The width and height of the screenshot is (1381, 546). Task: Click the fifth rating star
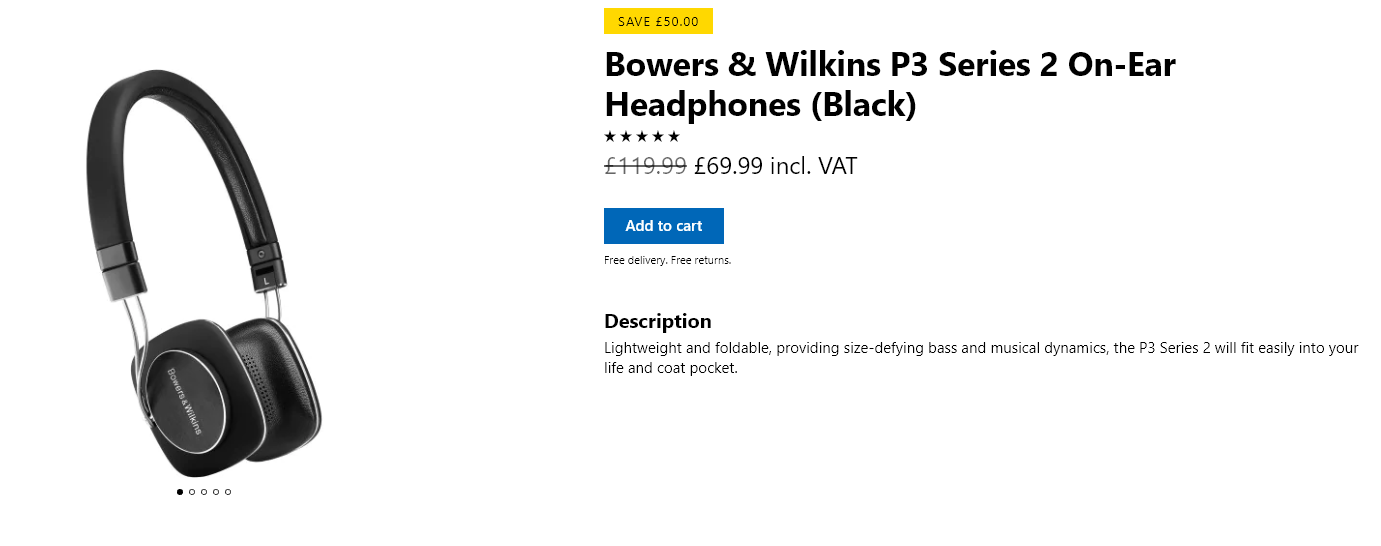pos(674,137)
